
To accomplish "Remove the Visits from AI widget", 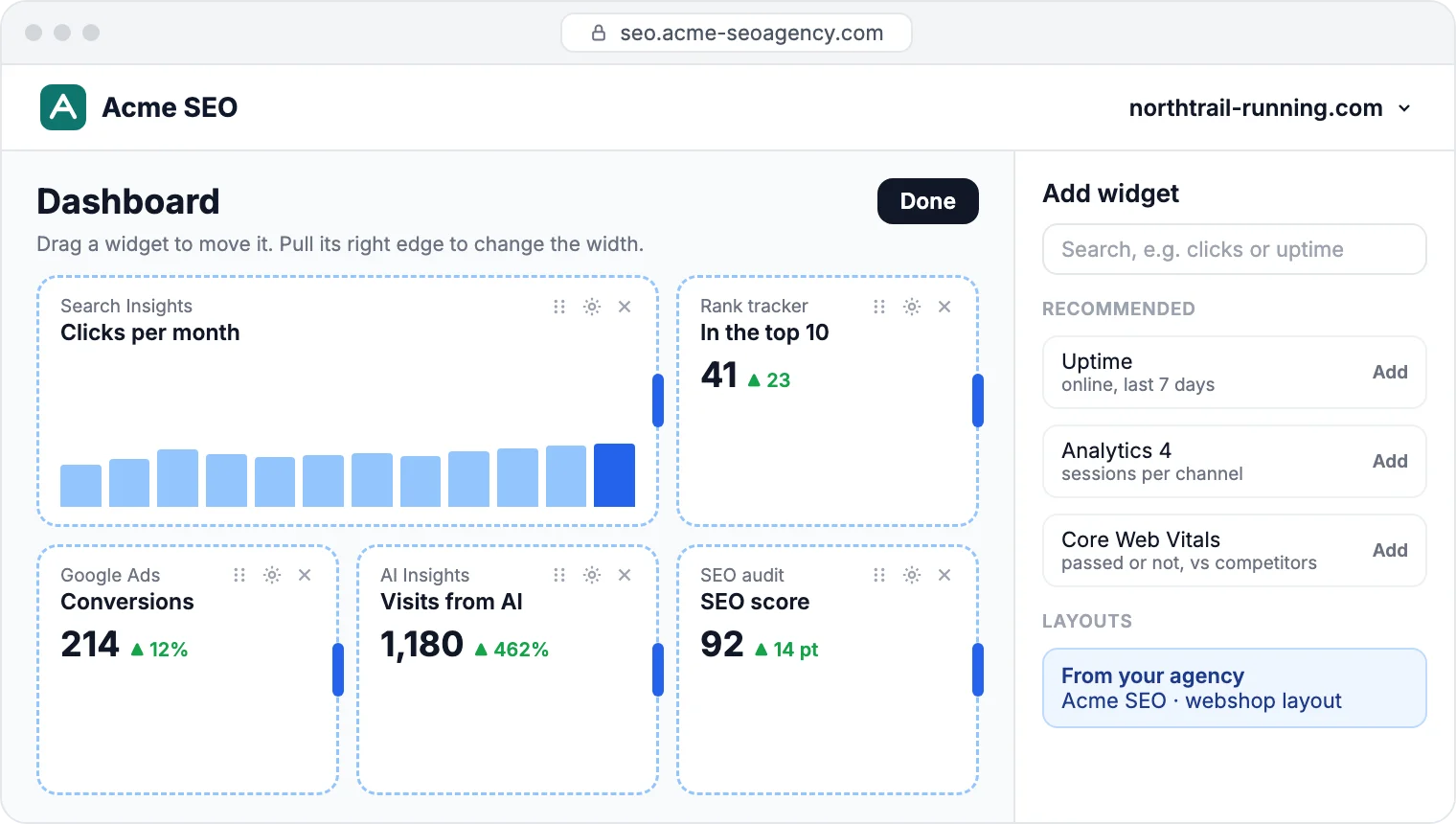I will coord(625,575).
